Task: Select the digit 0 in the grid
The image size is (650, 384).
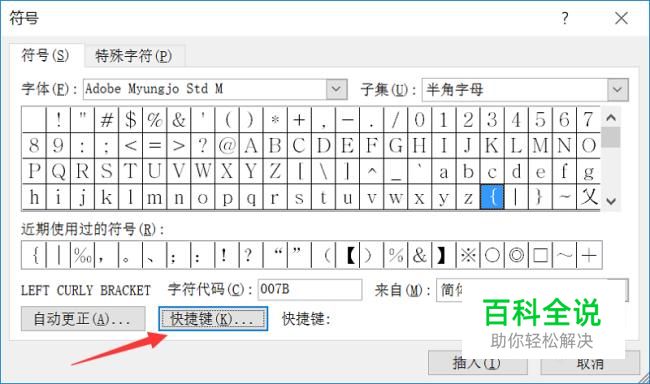Action: (x=420, y=120)
